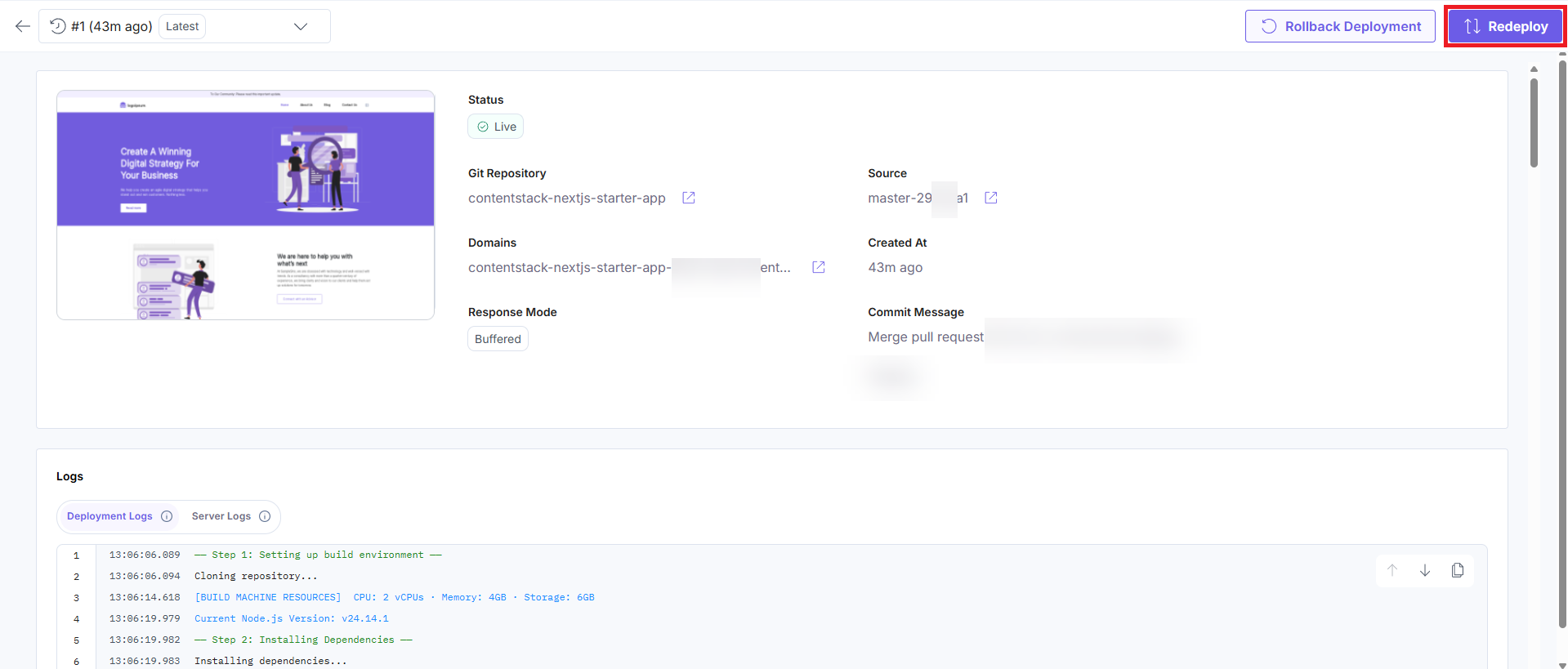1568x669 pixels.
Task: Select 'Step 1: Setting up build environment' line
Action: coord(318,555)
